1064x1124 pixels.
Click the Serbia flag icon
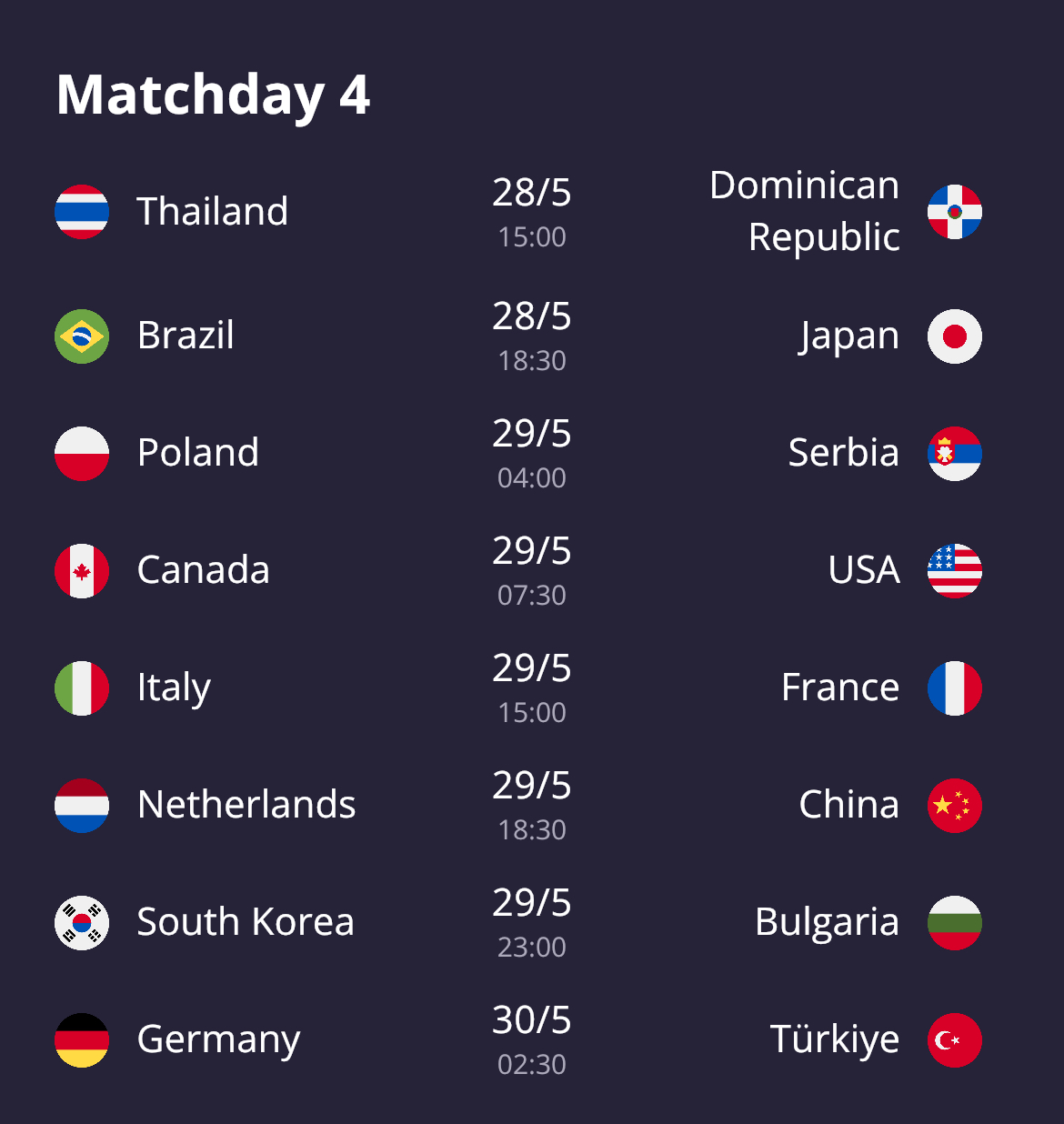pos(955,454)
